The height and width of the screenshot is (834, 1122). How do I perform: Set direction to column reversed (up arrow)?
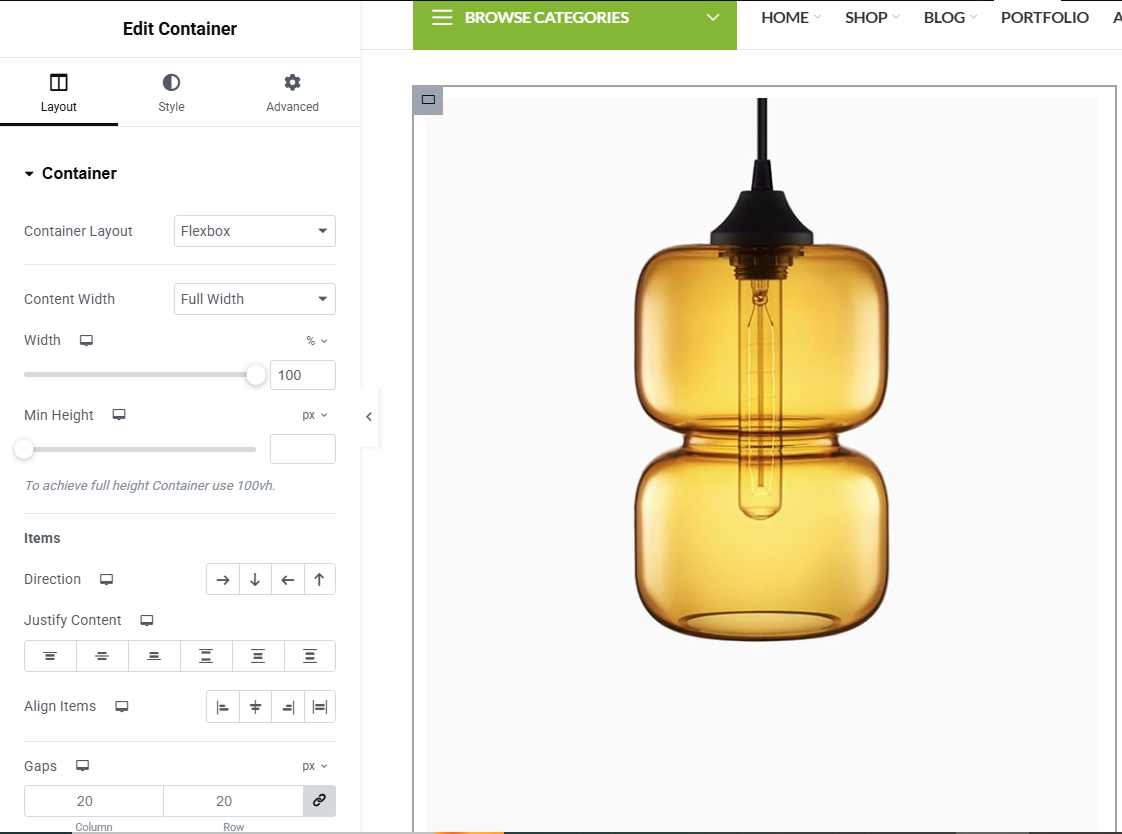click(320, 579)
